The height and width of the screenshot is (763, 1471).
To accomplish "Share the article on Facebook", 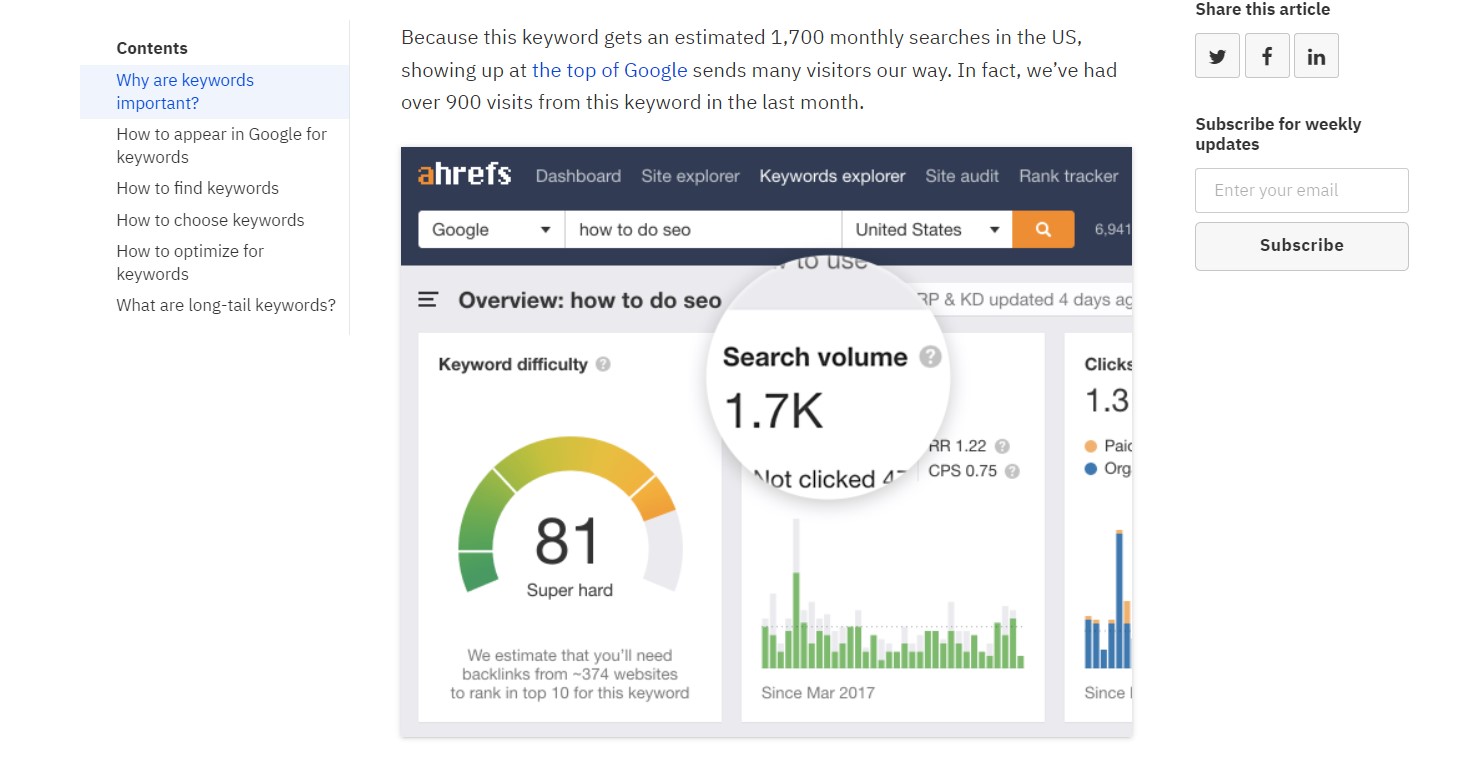I will (x=1266, y=56).
